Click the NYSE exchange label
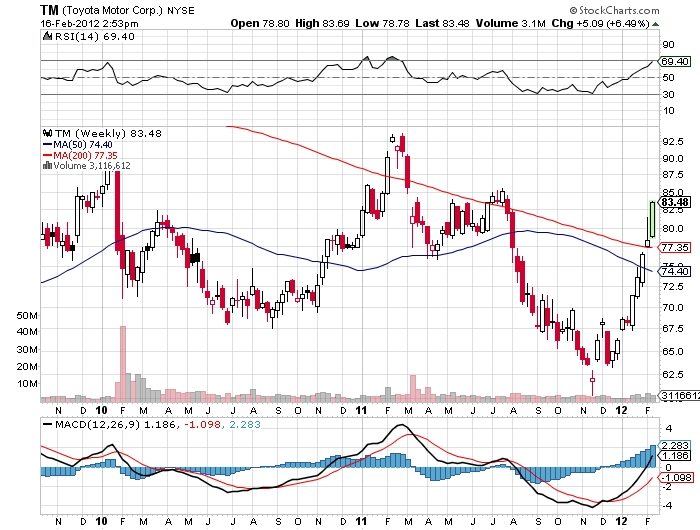 coord(180,10)
